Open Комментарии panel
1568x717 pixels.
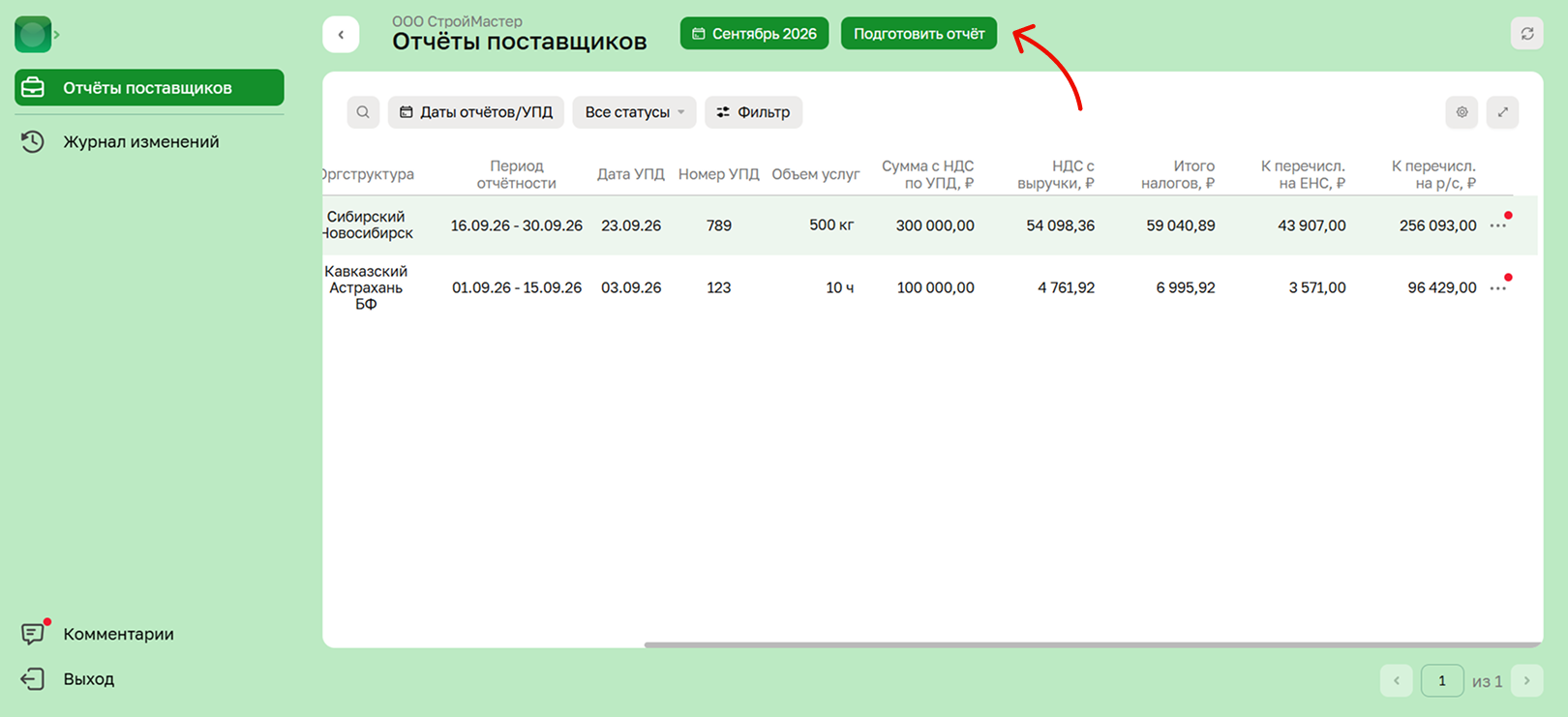pos(98,634)
